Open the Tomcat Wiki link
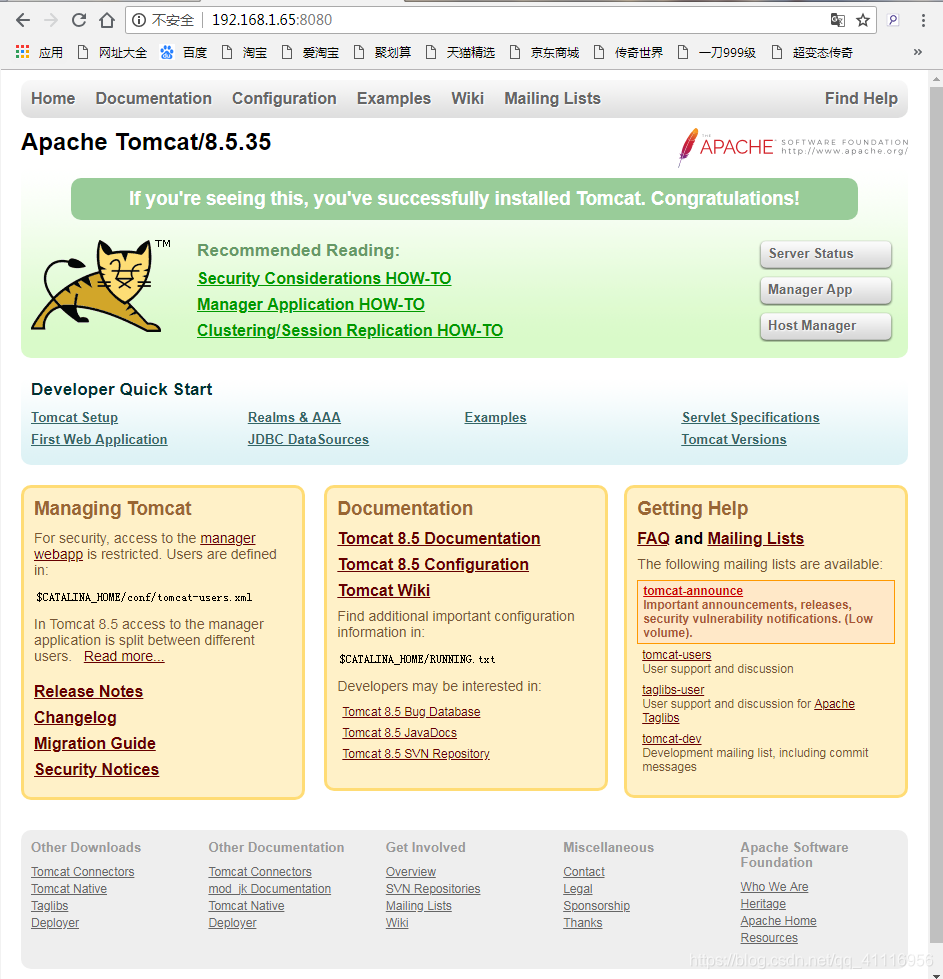 384,591
